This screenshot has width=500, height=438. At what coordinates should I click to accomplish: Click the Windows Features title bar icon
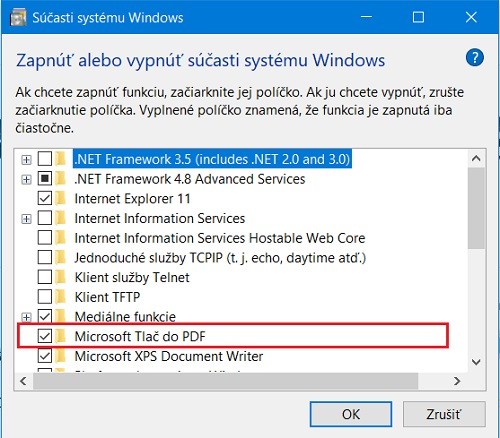tap(18, 17)
